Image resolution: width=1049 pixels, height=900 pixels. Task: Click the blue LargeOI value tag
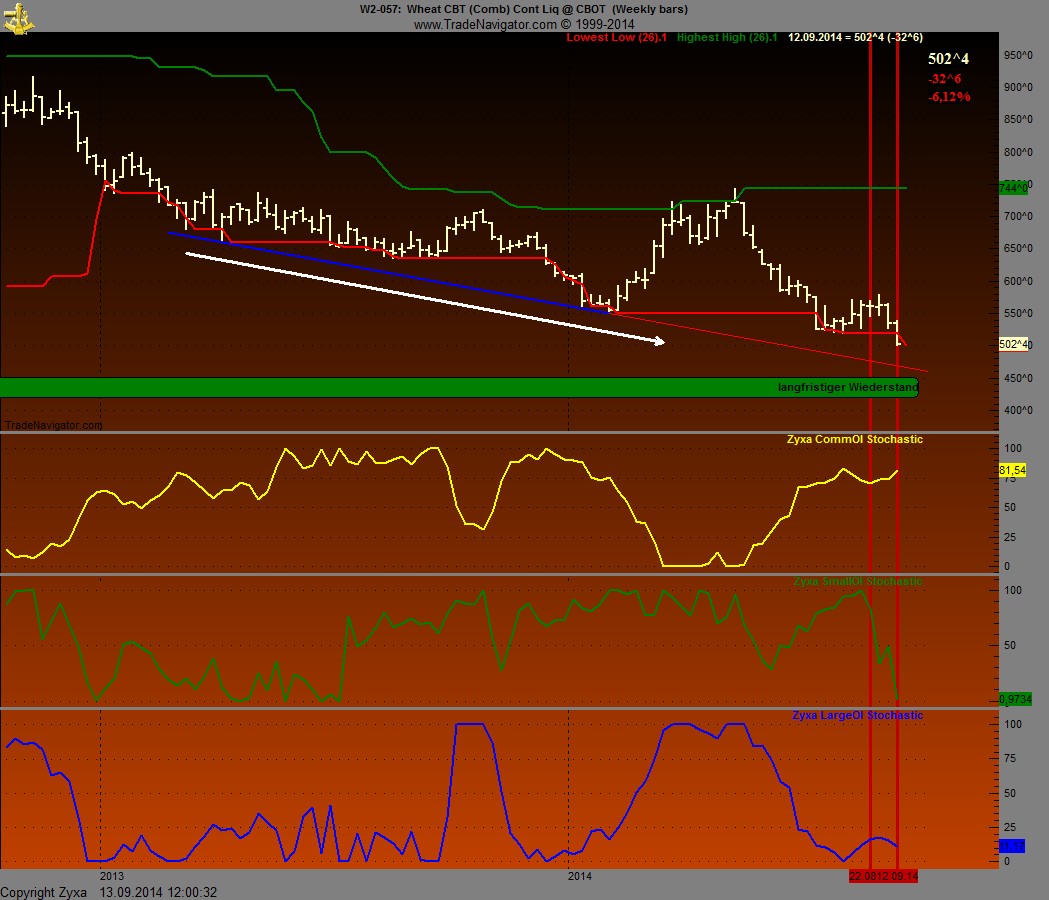1012,846
